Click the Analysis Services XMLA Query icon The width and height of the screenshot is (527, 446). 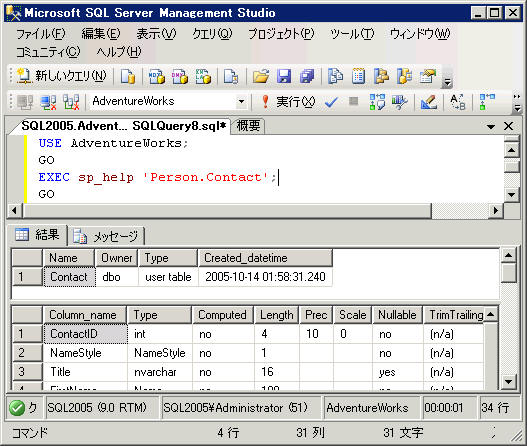(x=203, y=76)
